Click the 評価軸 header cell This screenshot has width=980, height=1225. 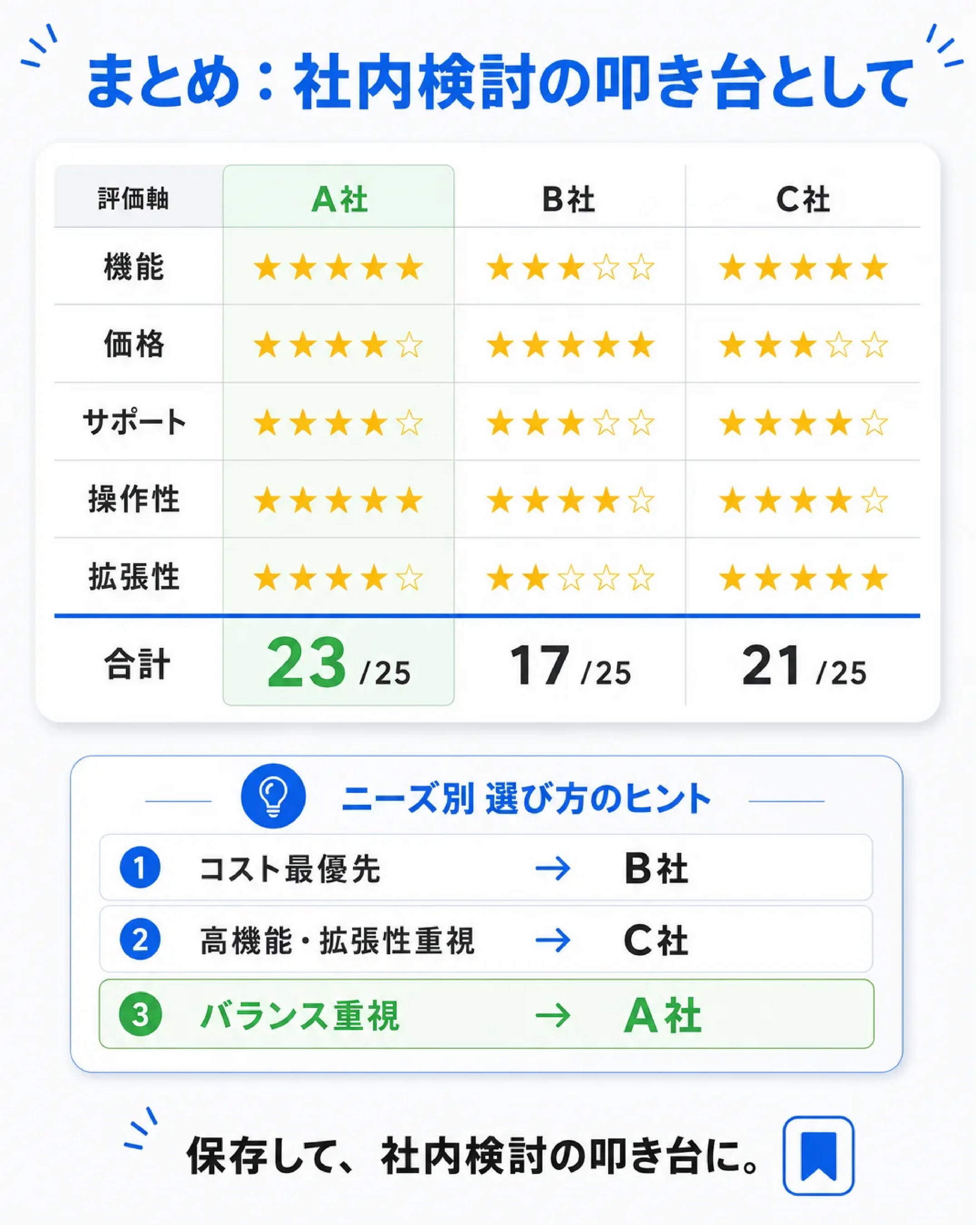[133, 199]
